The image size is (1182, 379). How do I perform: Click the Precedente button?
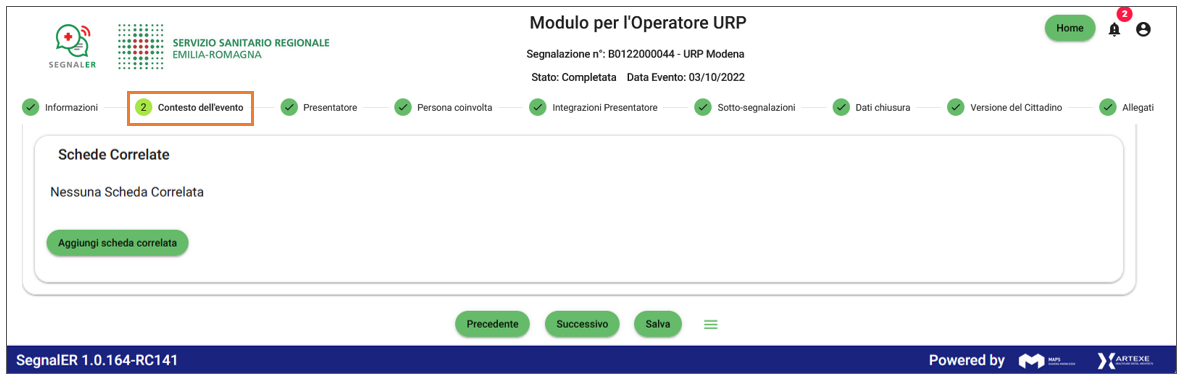pos(492,324)
